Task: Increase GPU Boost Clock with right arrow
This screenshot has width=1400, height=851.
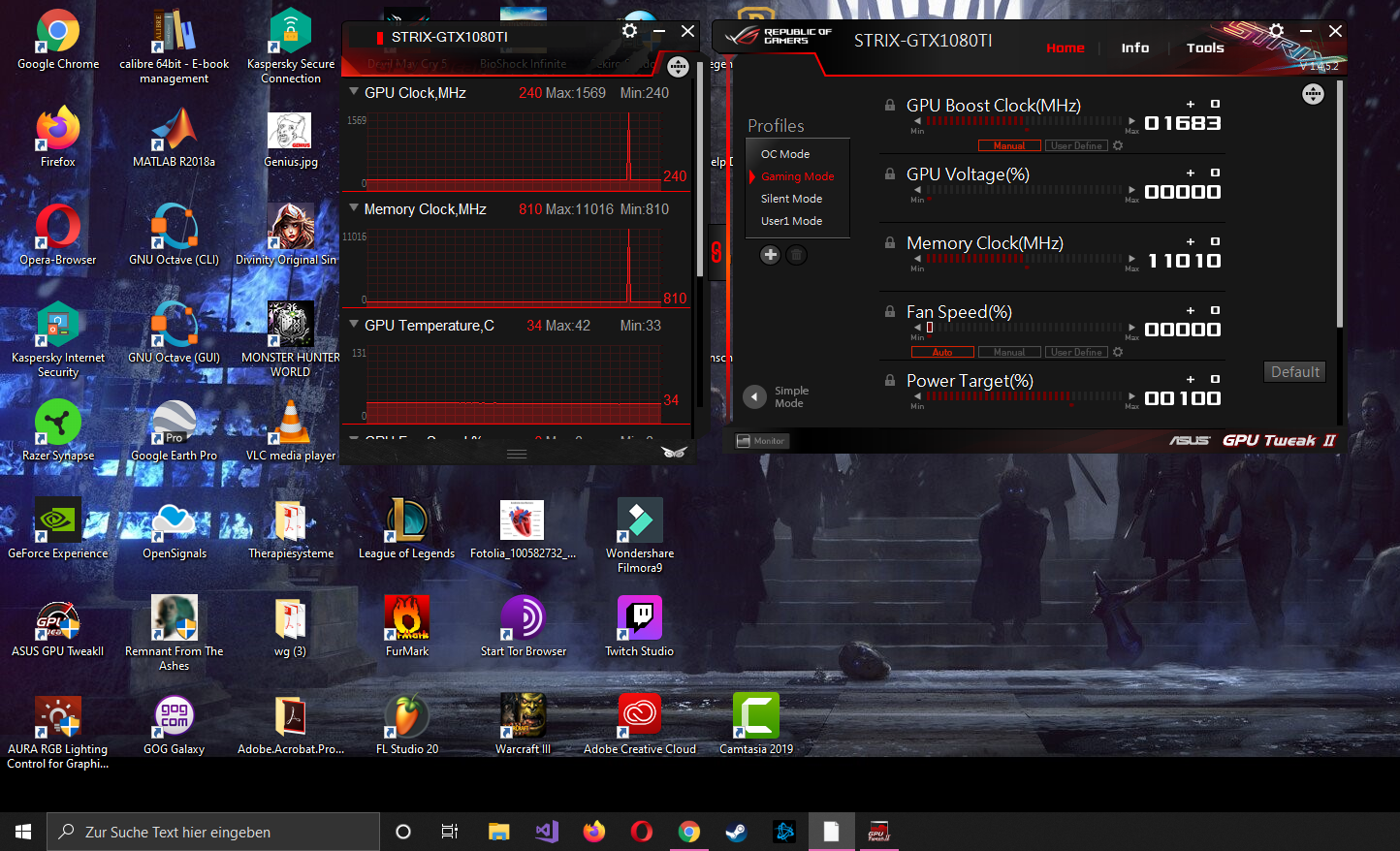Action: coord(1131,121)
